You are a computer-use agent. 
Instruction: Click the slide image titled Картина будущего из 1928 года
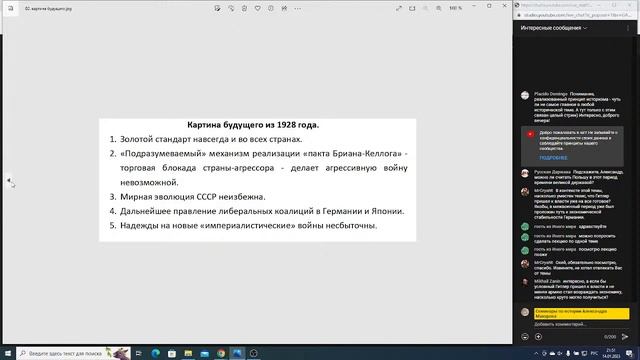[x=258, y=180]
